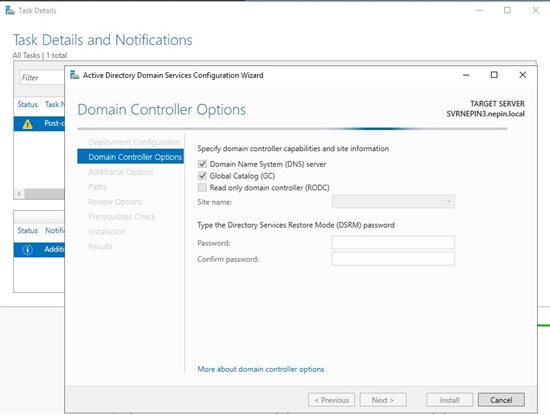
Task: Go to Prerequisites Check step
Action: coord(122,216)
